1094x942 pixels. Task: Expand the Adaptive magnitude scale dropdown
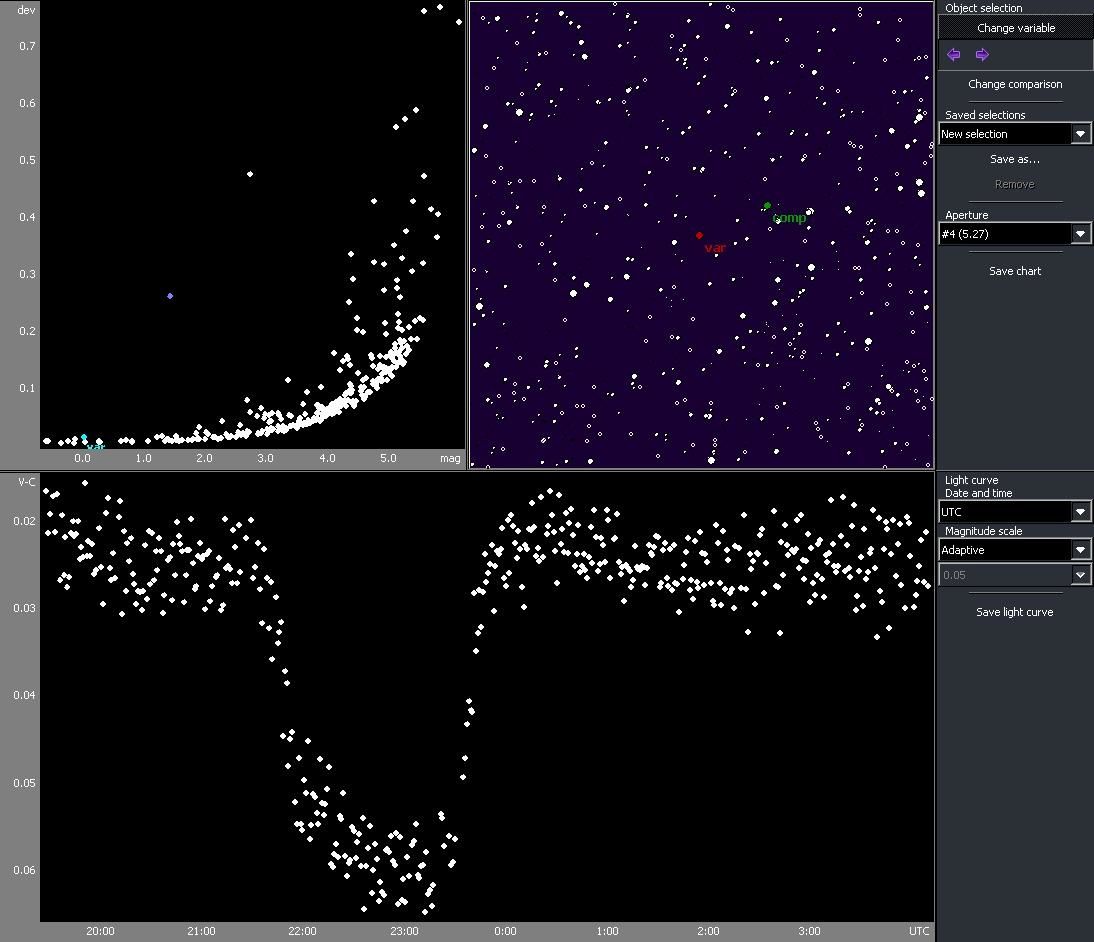pos(1080,550)
